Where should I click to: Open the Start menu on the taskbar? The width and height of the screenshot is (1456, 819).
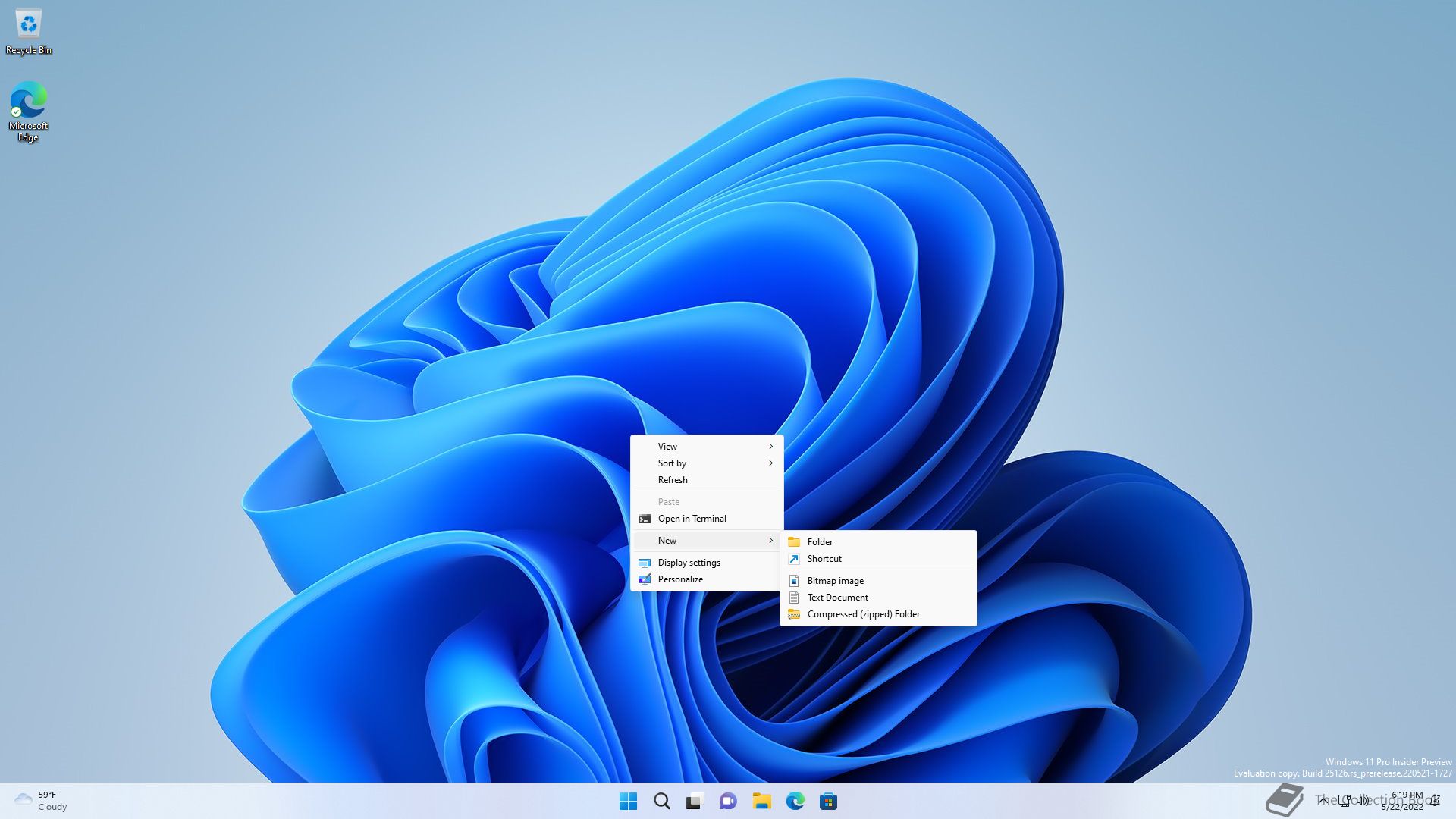[628, 801]
